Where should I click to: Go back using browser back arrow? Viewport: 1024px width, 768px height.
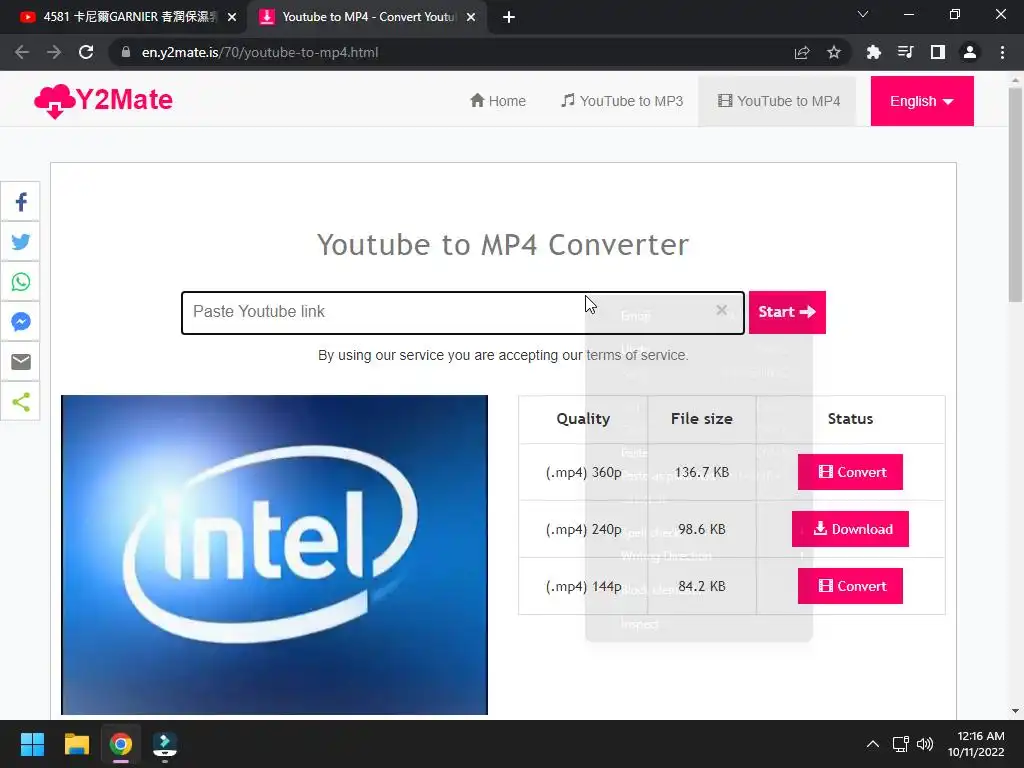pos(22,52)
